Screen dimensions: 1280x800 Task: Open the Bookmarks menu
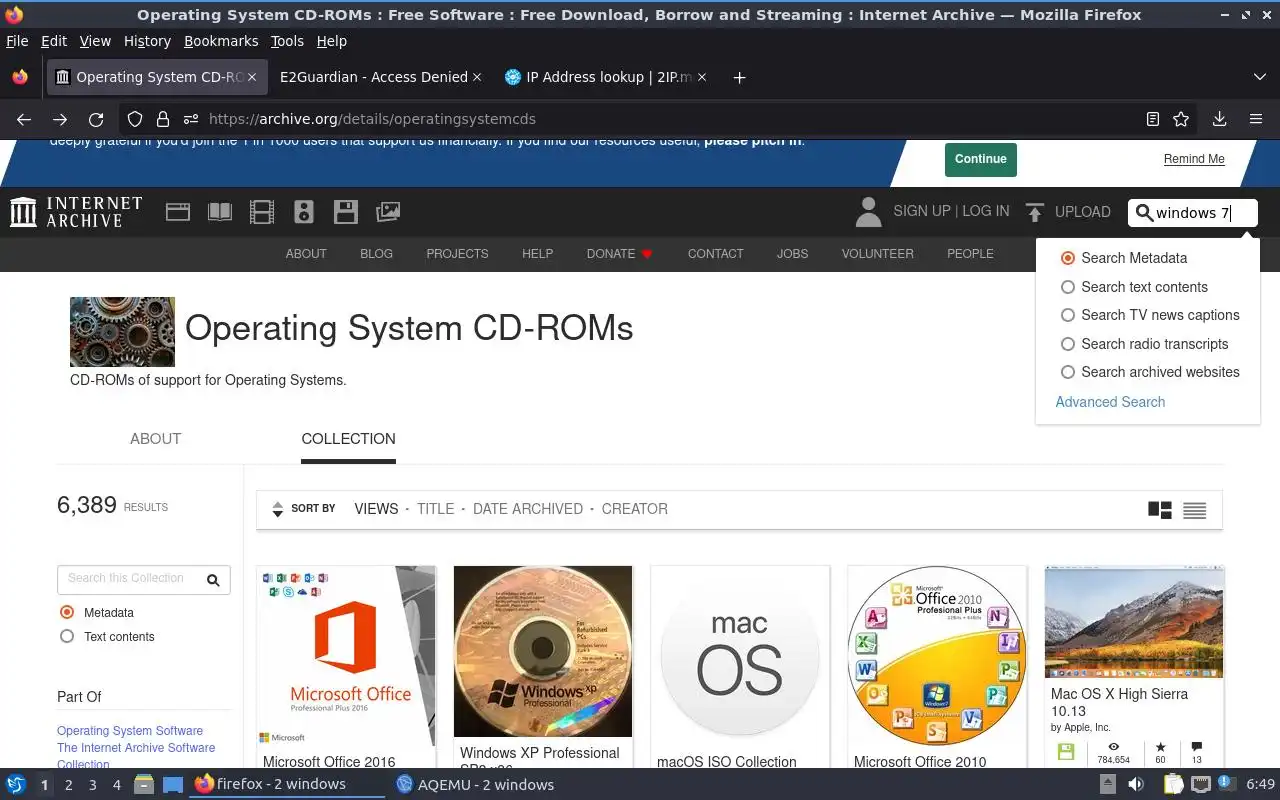[221, 41]
